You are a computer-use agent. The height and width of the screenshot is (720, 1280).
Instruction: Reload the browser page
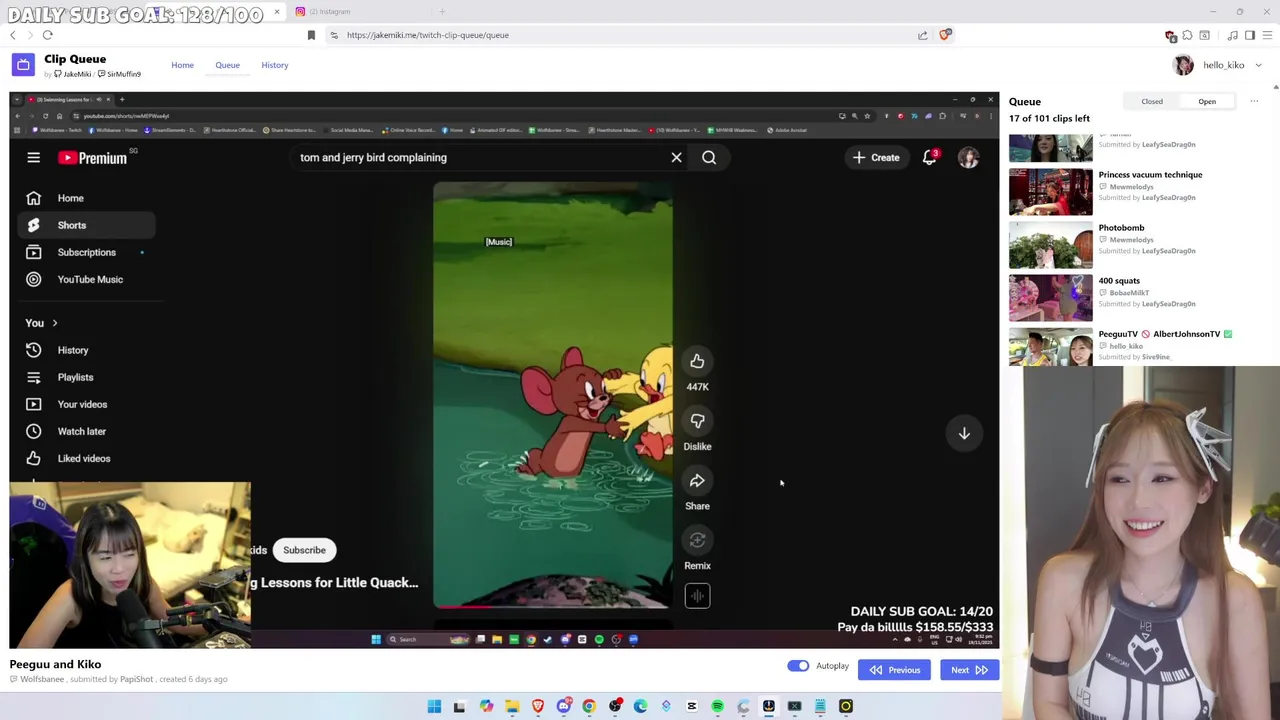[47, 35]
